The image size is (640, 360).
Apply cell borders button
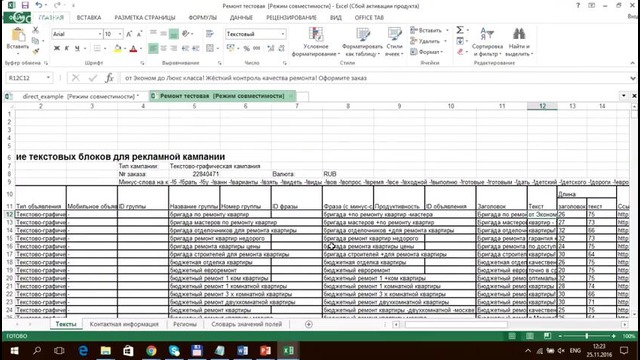click(97, 49)
